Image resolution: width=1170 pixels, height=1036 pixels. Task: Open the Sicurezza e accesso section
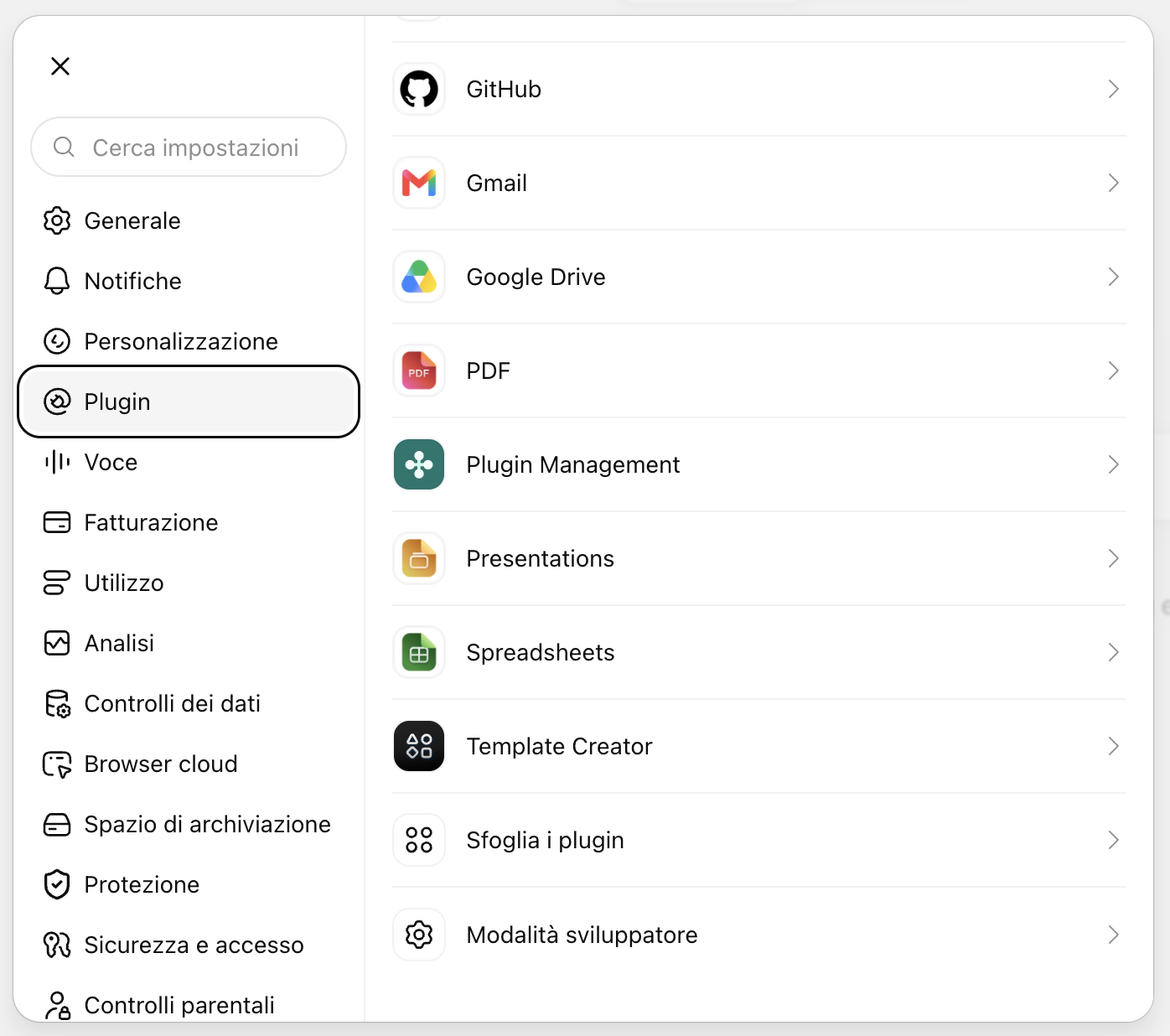point(189,945)
